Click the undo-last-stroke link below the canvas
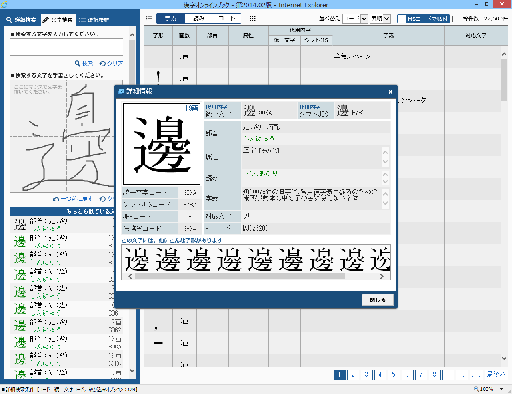 [72, 199]
